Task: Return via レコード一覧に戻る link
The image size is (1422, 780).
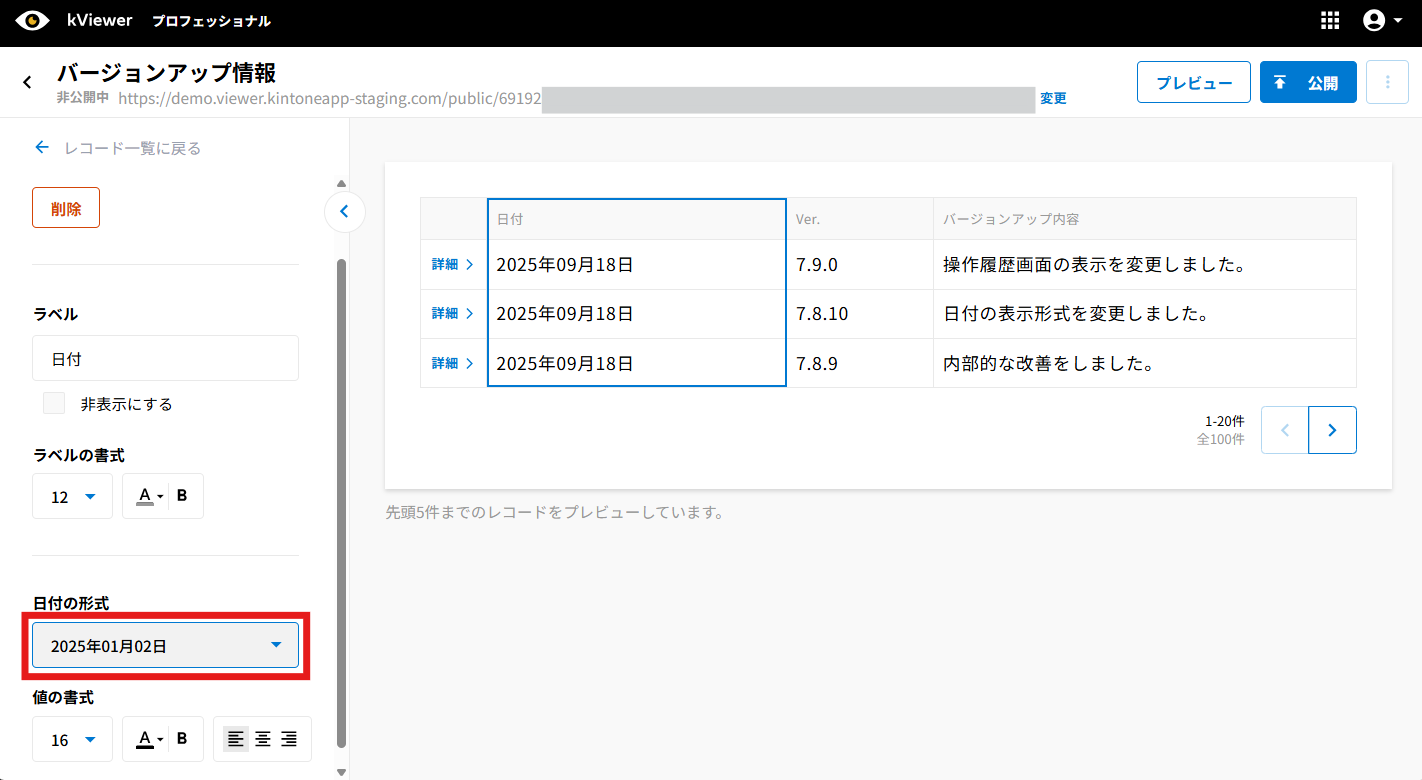Action: pos(118,148)
